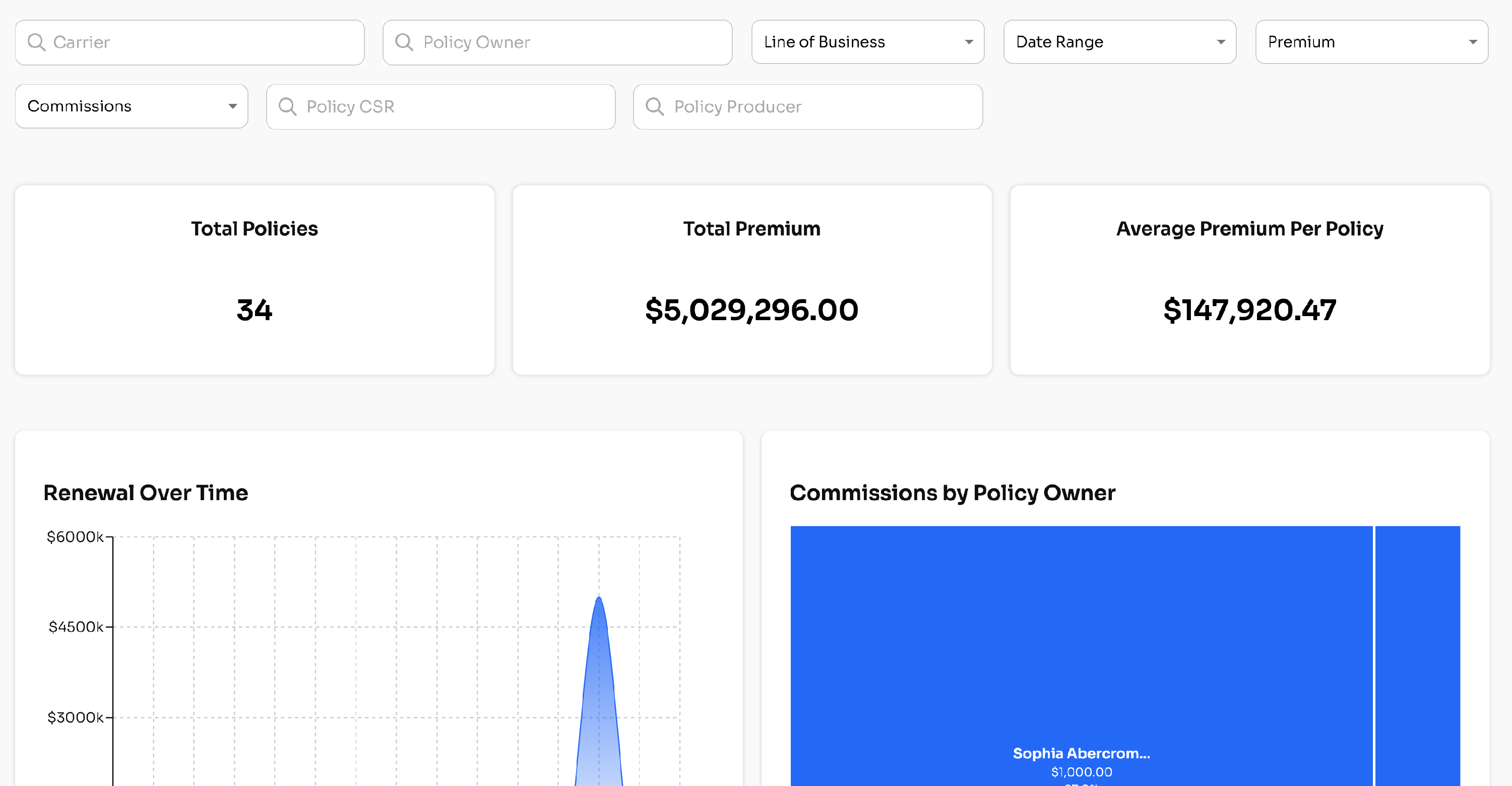Viewport: 1512px width, 786px height.
Task: Click the Premium dropdown caret
Action: click(x=1472, y=42)
